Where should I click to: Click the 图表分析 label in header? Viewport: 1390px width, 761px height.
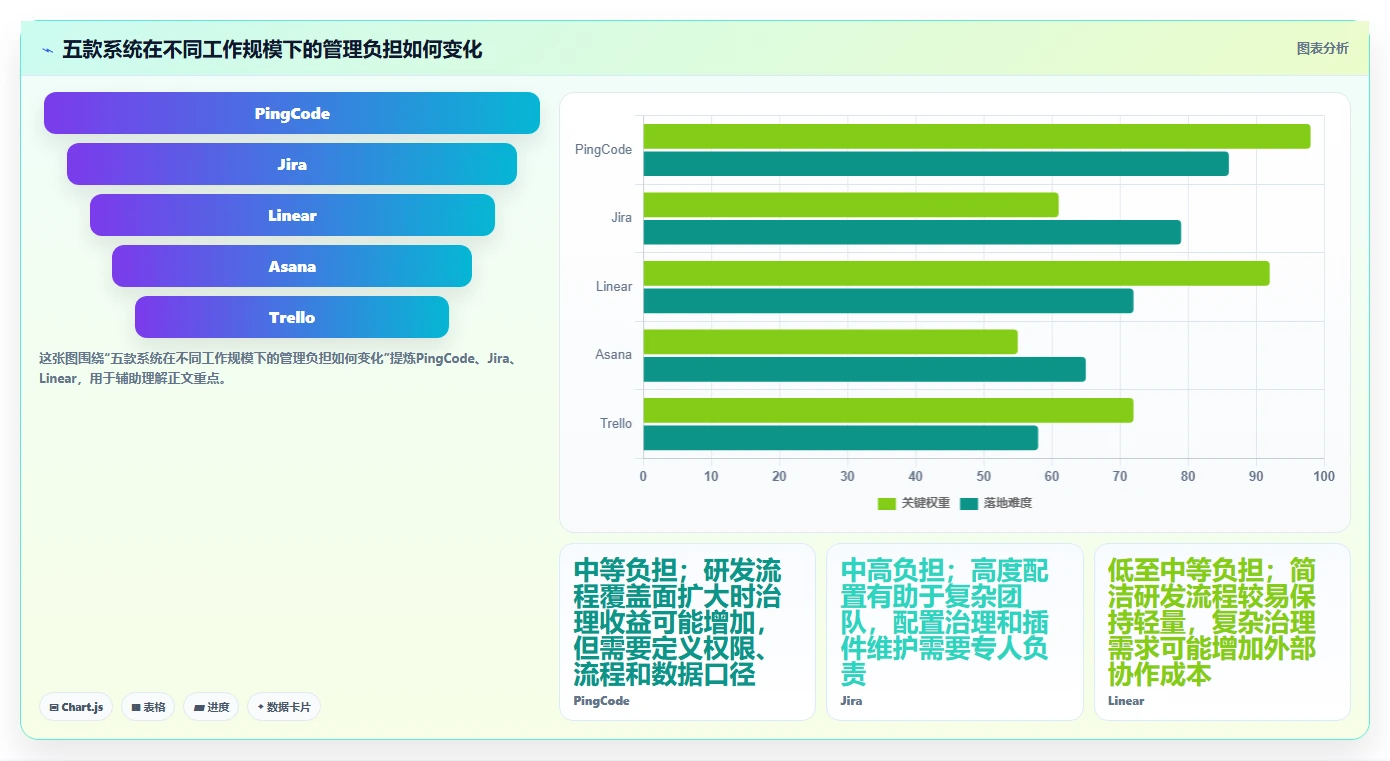click(1322, 48)
